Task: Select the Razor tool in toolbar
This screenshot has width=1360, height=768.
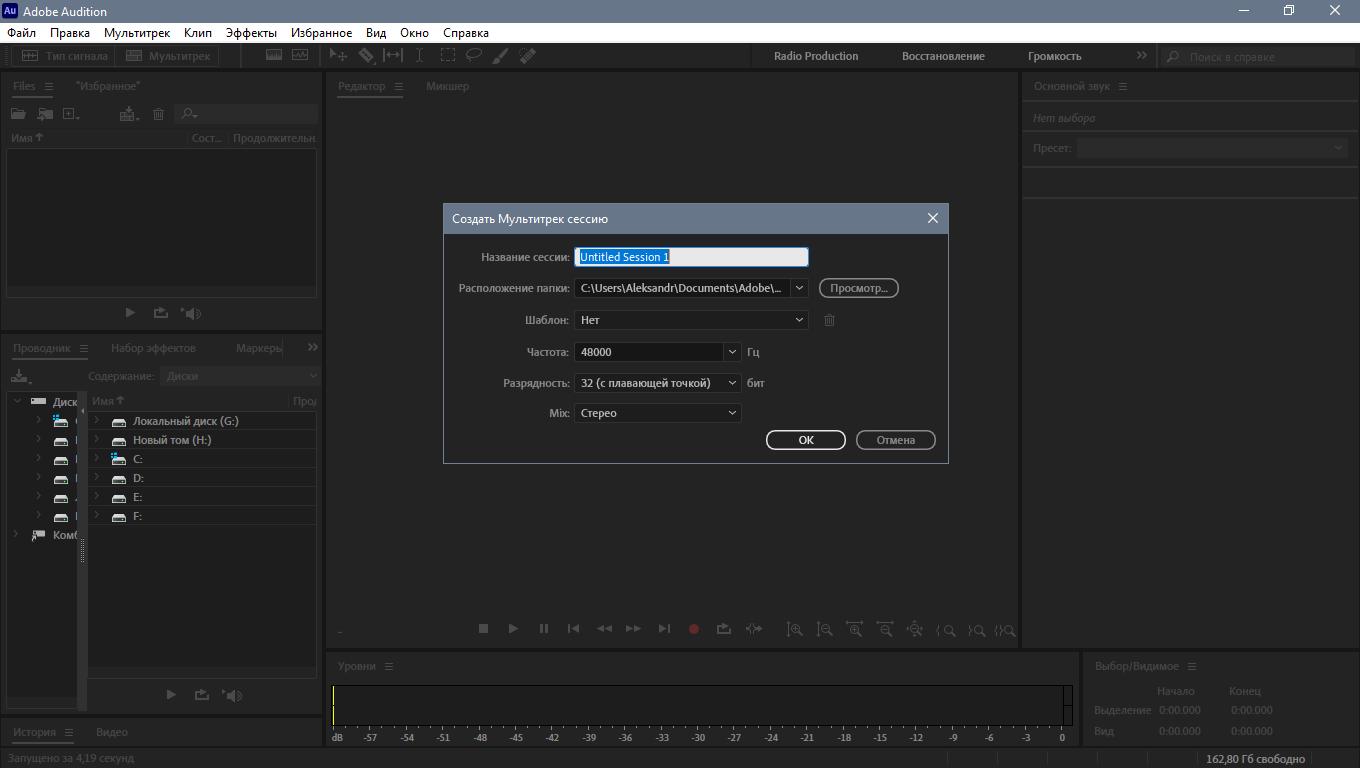Action: [366, 56]
